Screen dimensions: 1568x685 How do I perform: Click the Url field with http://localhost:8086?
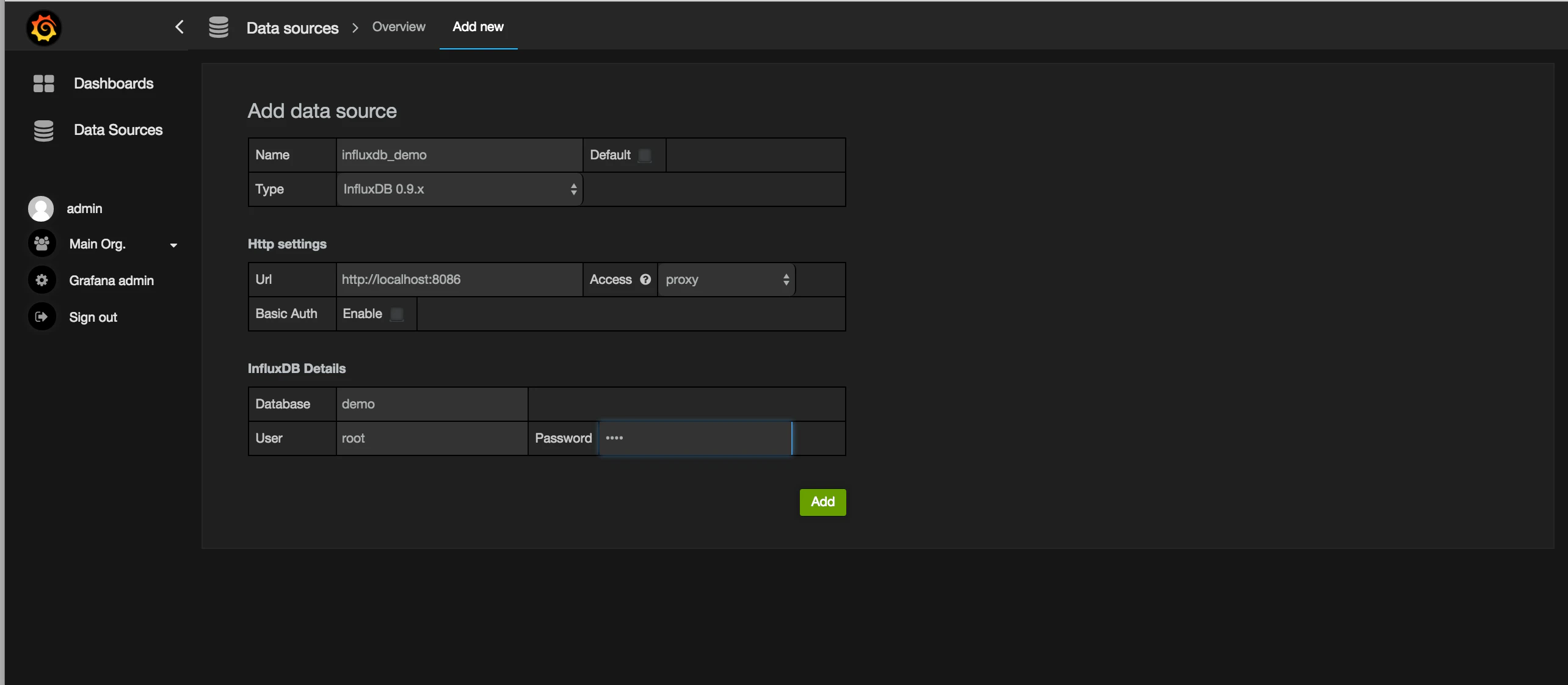coord(459,280)
